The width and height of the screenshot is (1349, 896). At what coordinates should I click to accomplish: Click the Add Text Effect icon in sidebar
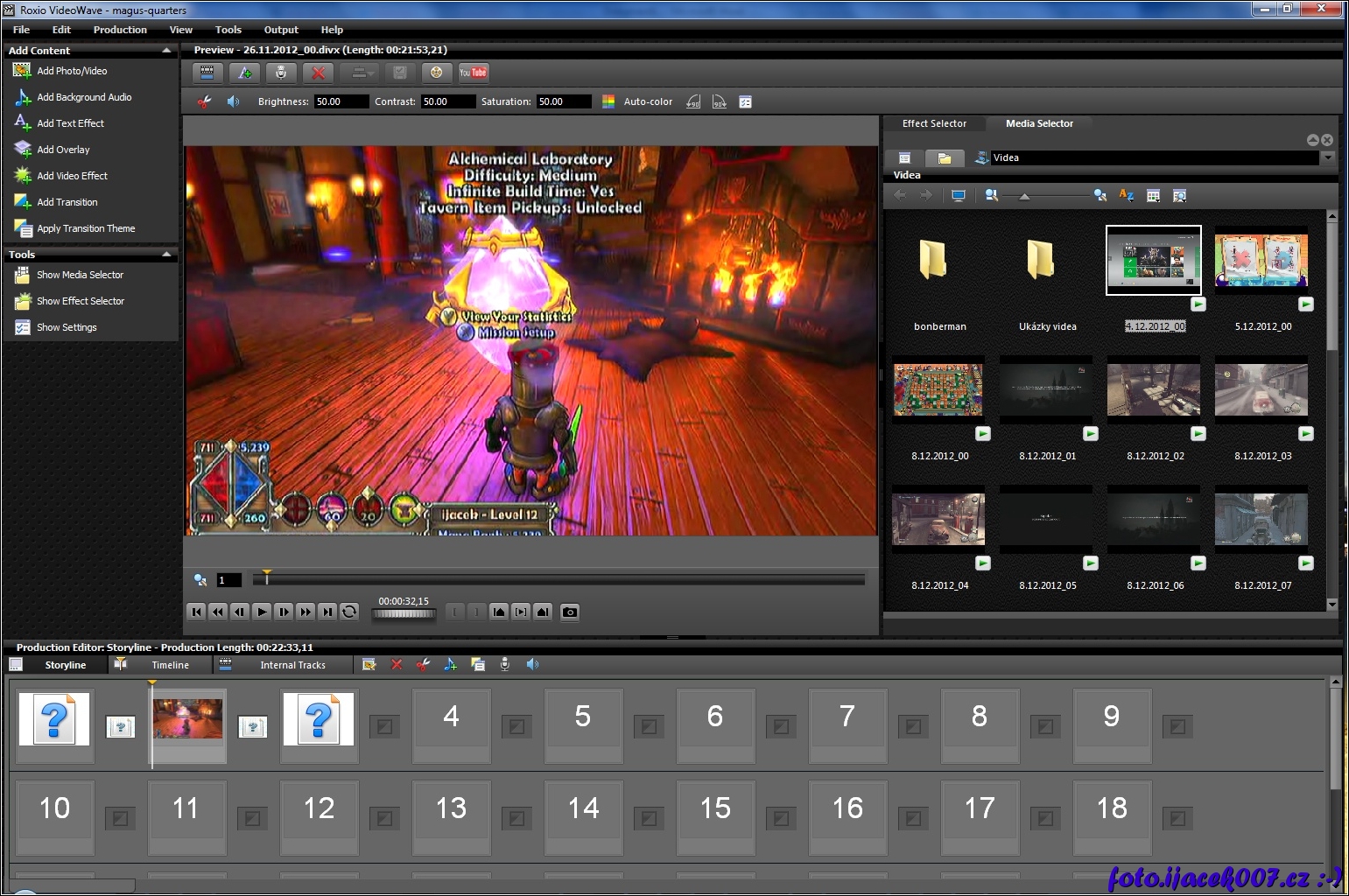tap(23, 123)
